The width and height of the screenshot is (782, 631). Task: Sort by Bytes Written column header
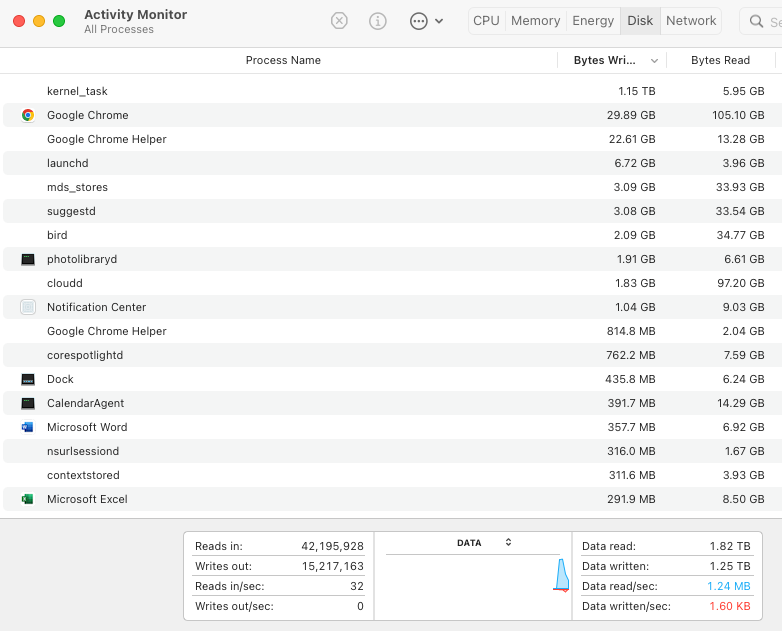(x=604, y=60)
